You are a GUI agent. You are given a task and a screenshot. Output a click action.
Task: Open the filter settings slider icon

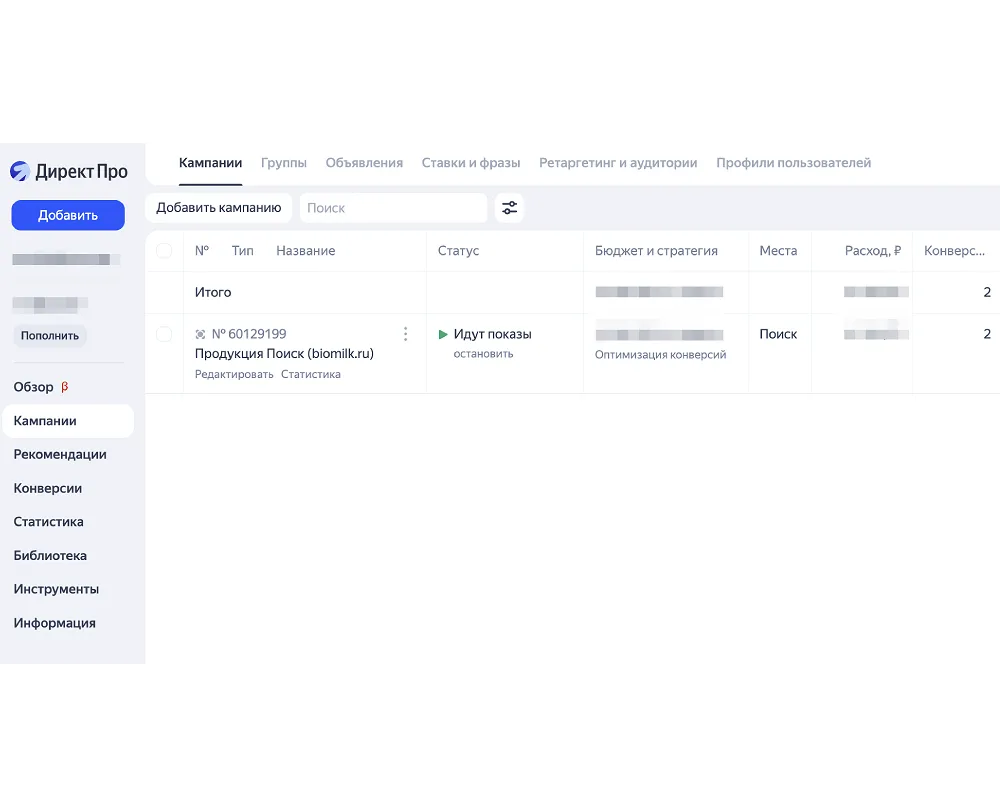click(x=510, y=208)
